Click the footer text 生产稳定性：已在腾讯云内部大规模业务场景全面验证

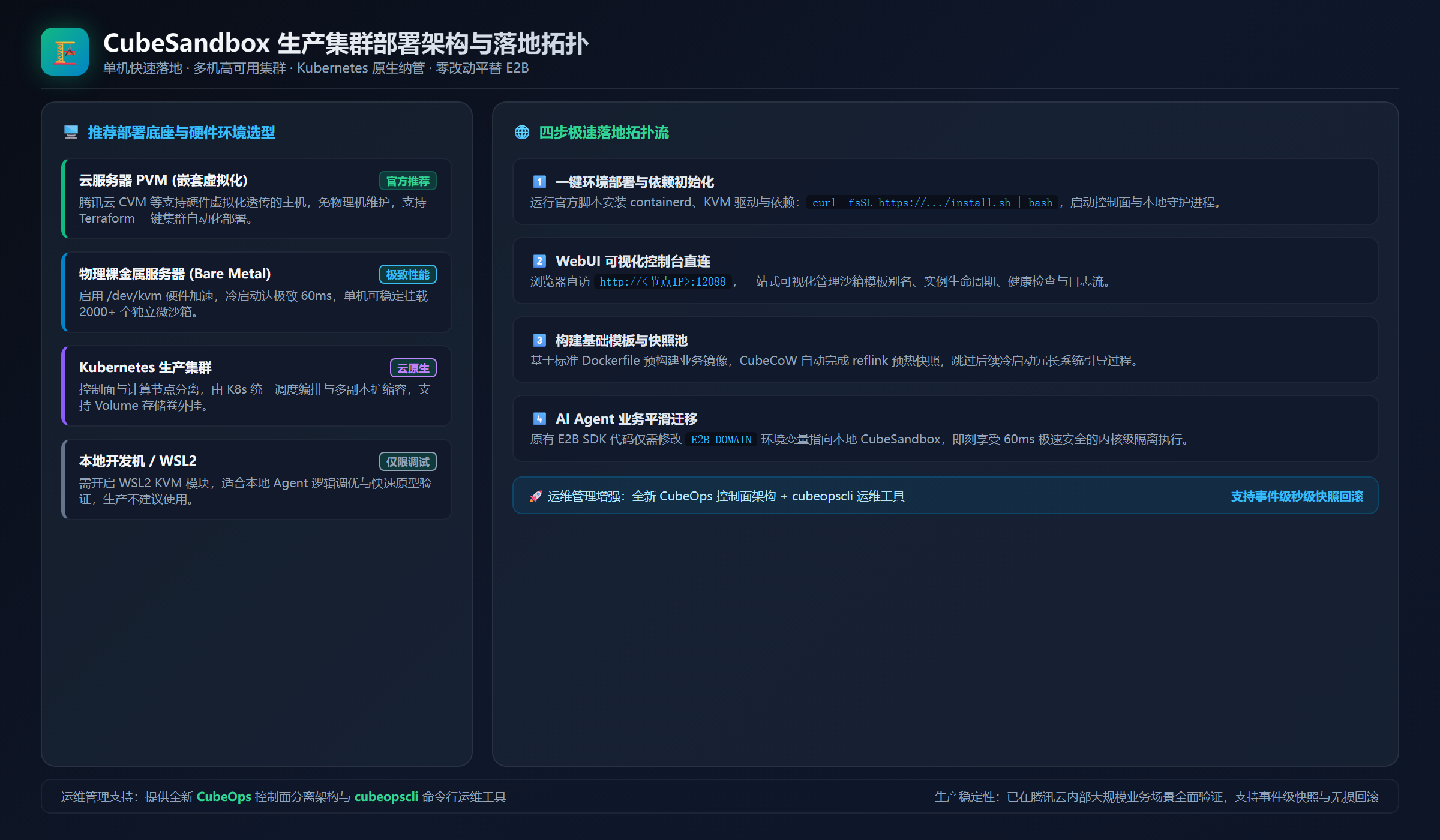pos(1078,797)
